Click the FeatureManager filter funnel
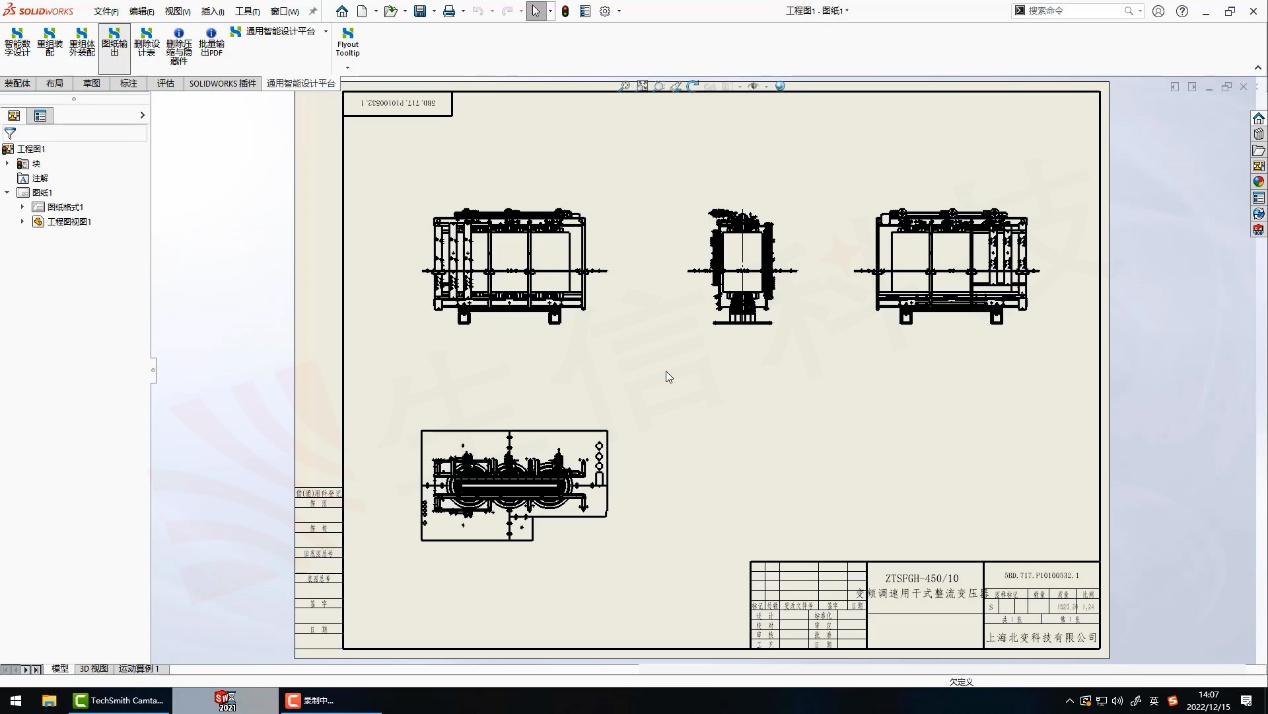Viewport: 1268px width, 714px height. click(10, 133)
